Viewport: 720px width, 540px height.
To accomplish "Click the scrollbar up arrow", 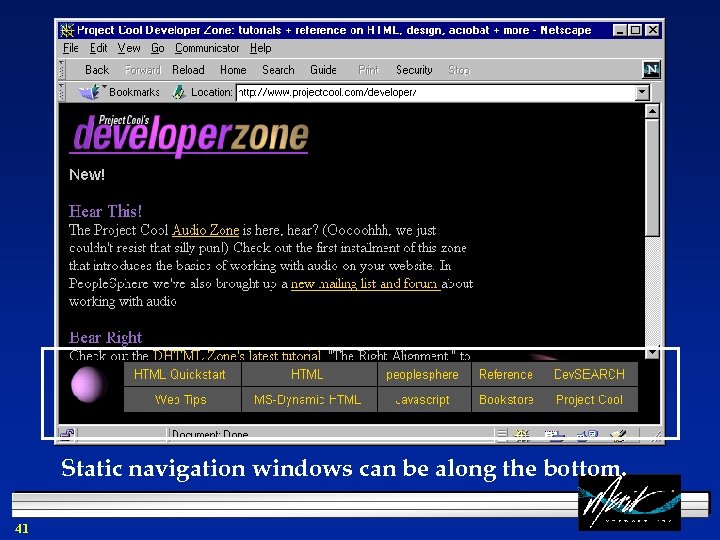I will click(x=652, y=112).
